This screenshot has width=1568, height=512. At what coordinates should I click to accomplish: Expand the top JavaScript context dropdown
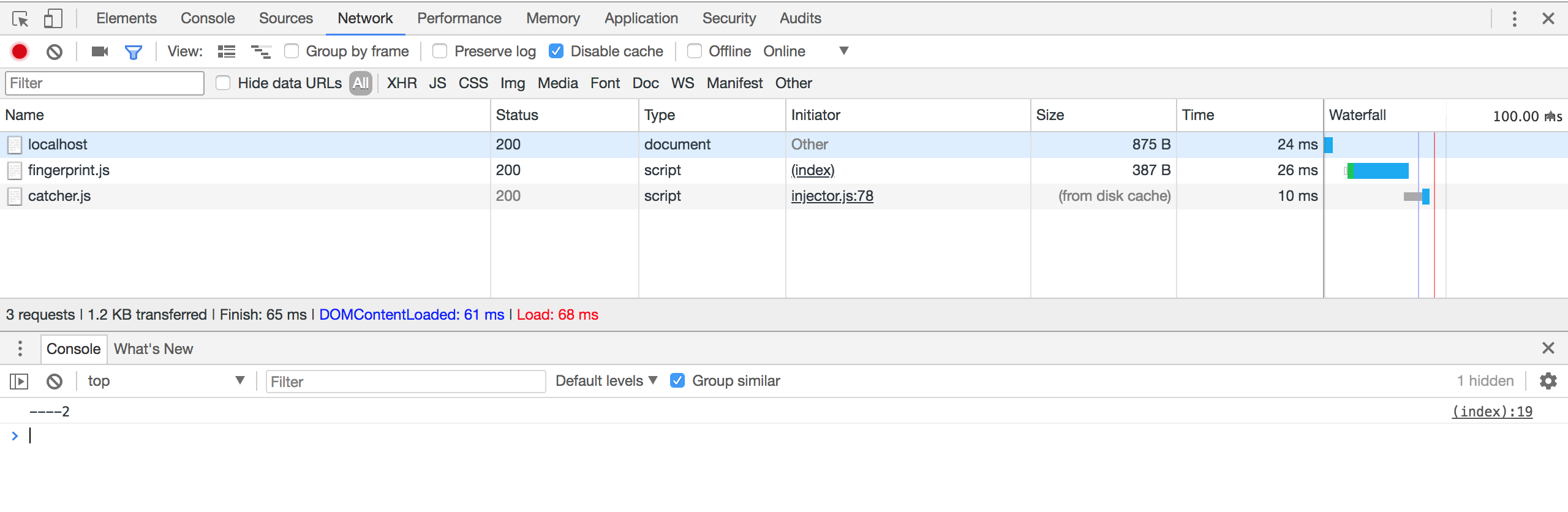tap(165, 381)
